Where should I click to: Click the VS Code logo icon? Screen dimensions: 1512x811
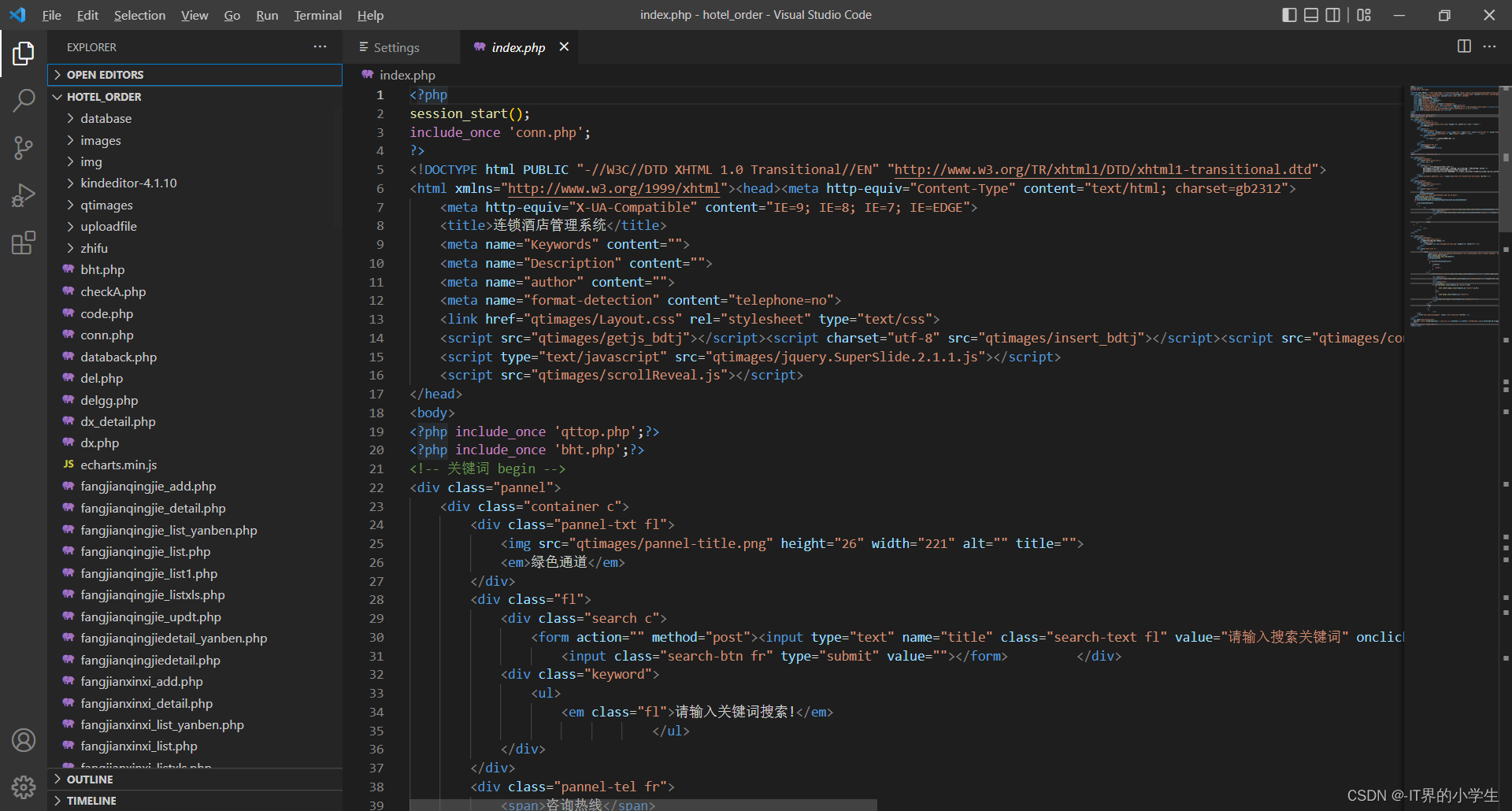[x=17, y=15]
